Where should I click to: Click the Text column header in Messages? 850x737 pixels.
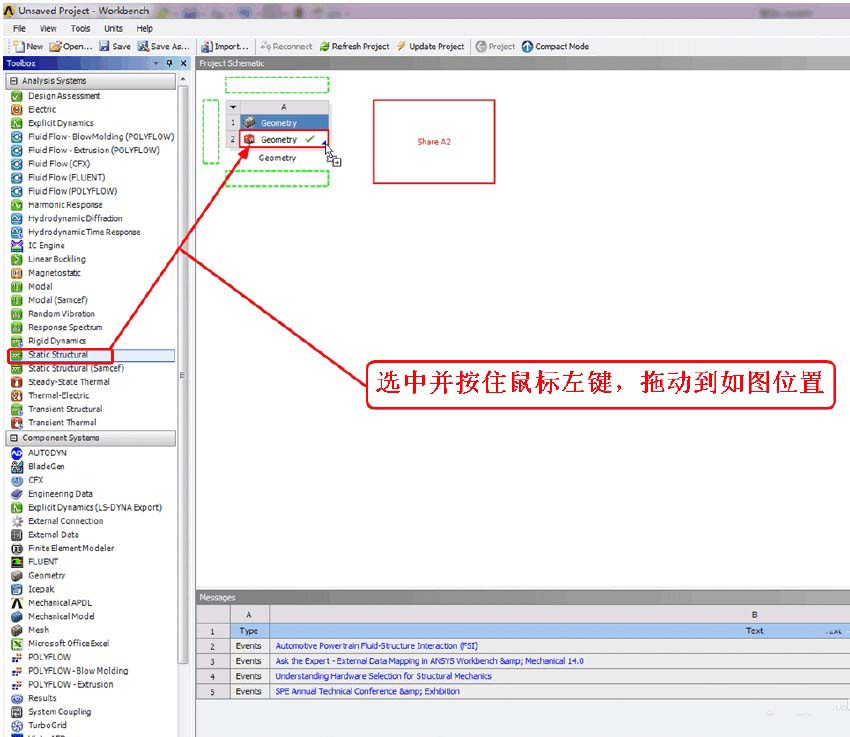(x=754, y=631)
